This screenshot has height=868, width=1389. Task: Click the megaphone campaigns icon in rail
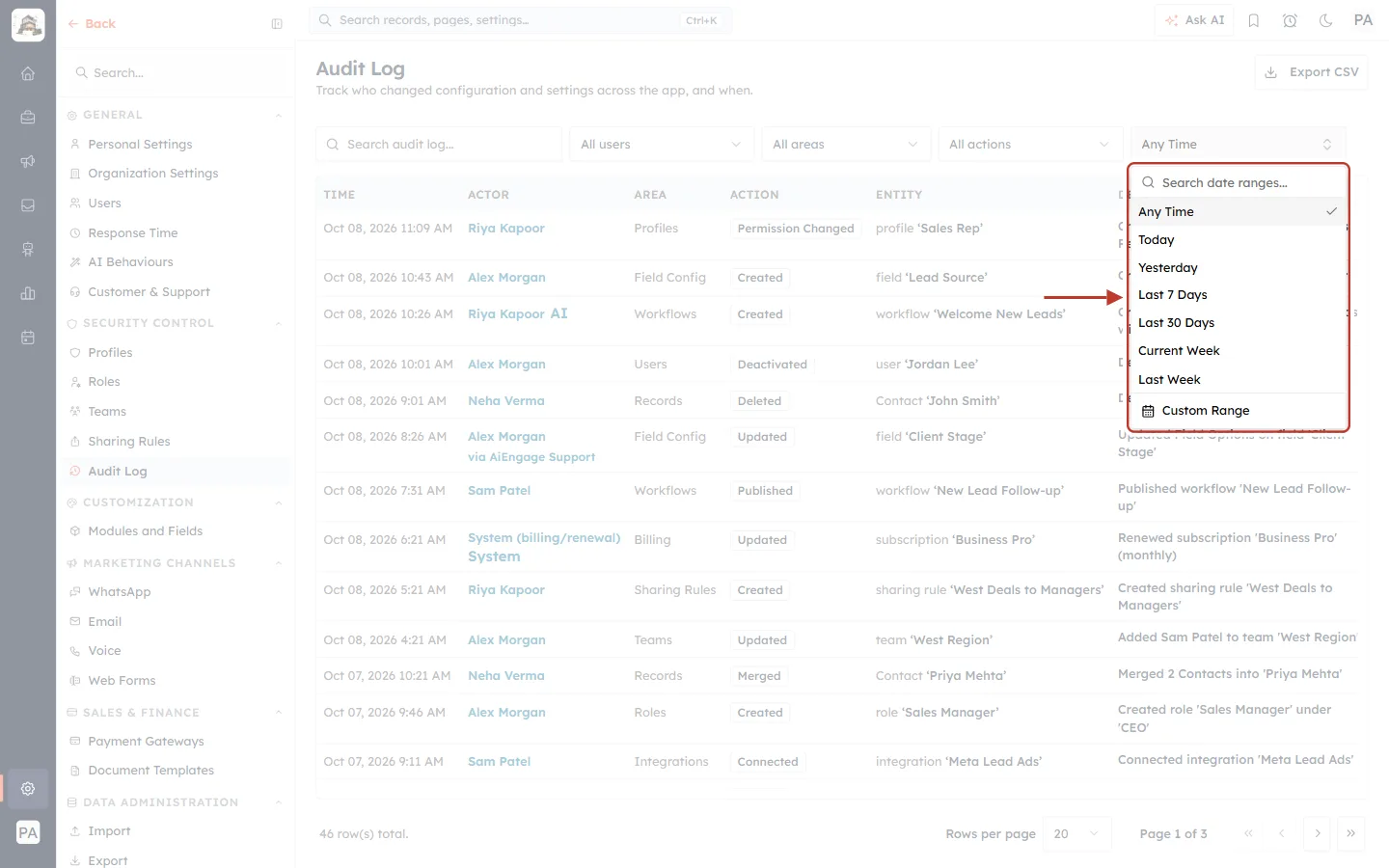pyautogui.click(x=28, y=161)
